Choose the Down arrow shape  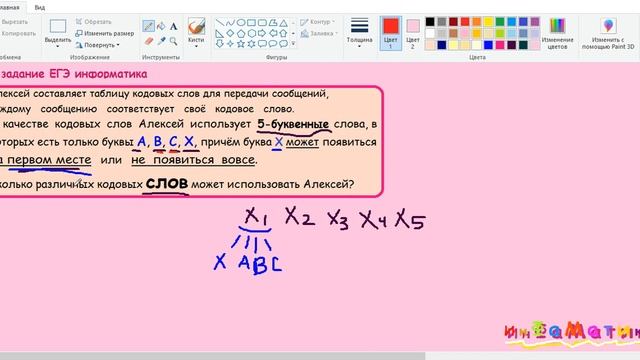220,44
